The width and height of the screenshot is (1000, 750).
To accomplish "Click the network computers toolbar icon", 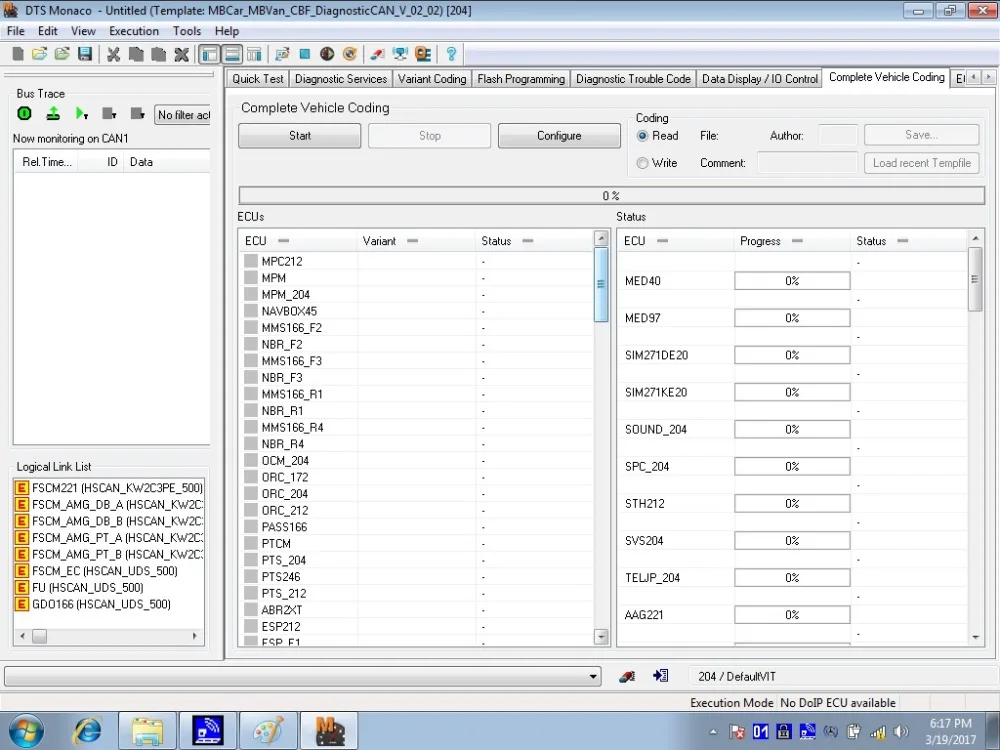I will point(400,54).
